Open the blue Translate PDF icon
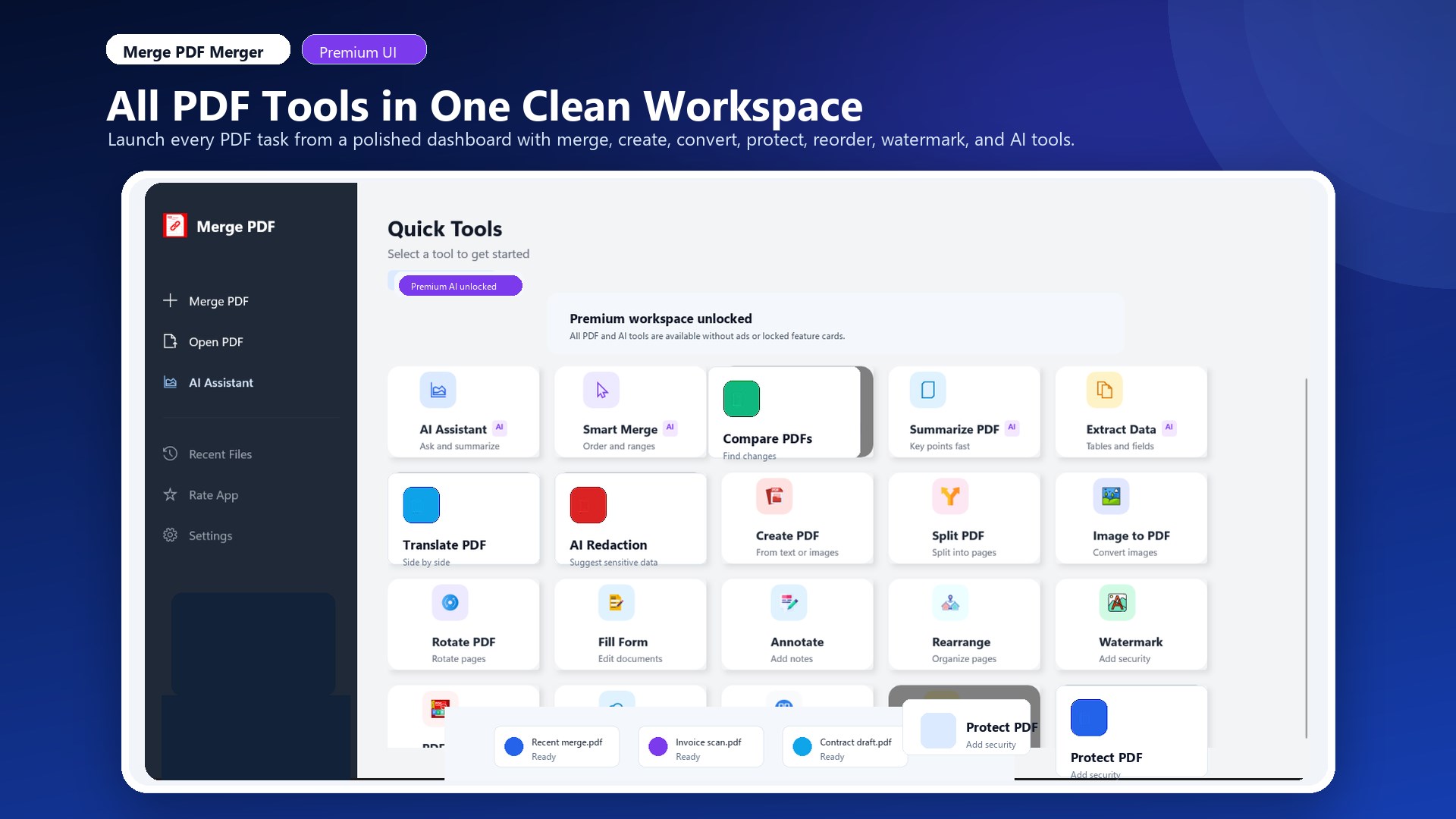 [x=422, y=505]
